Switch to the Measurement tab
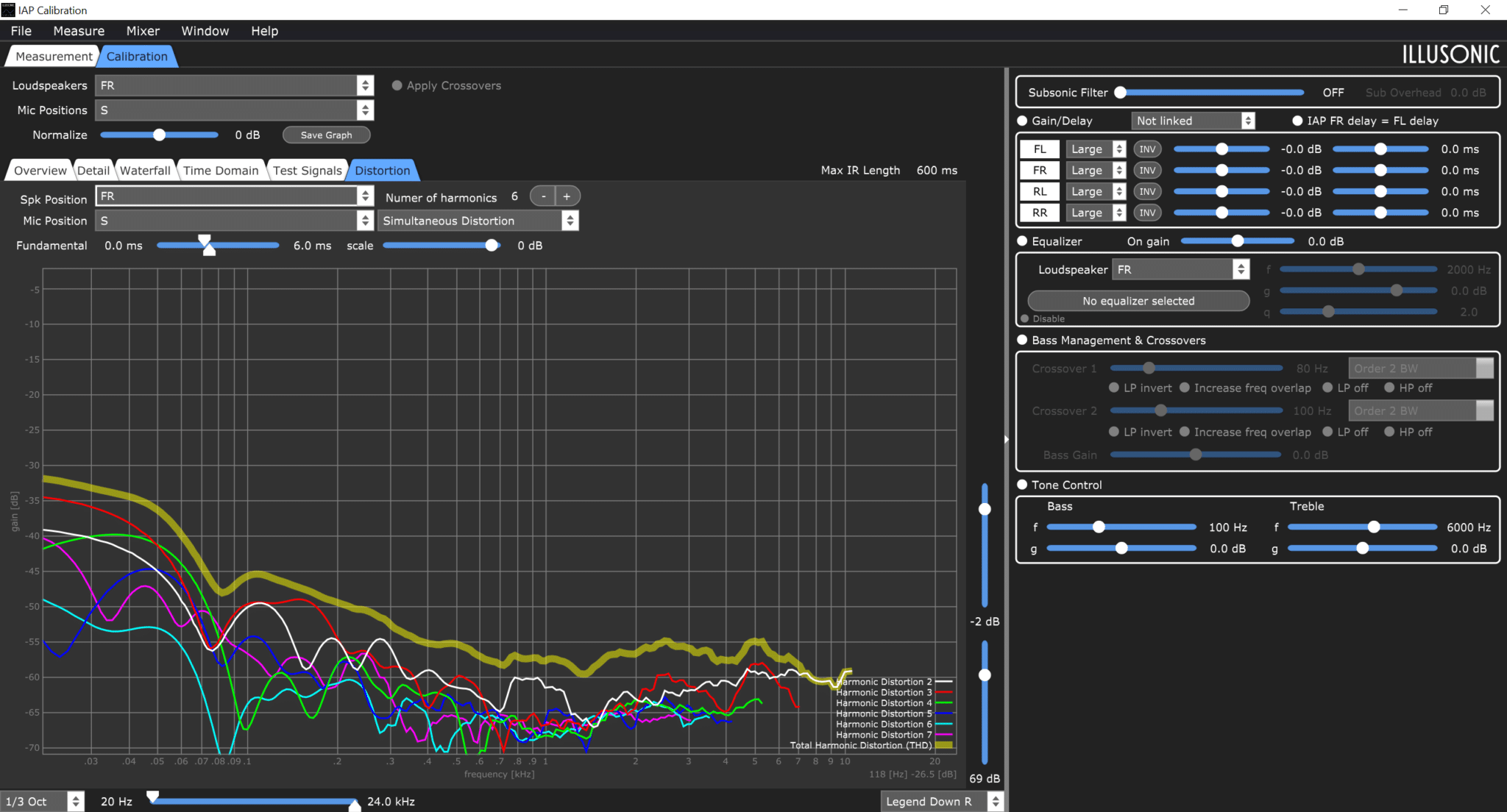1507x812 pixels. [x=54, y=57]
